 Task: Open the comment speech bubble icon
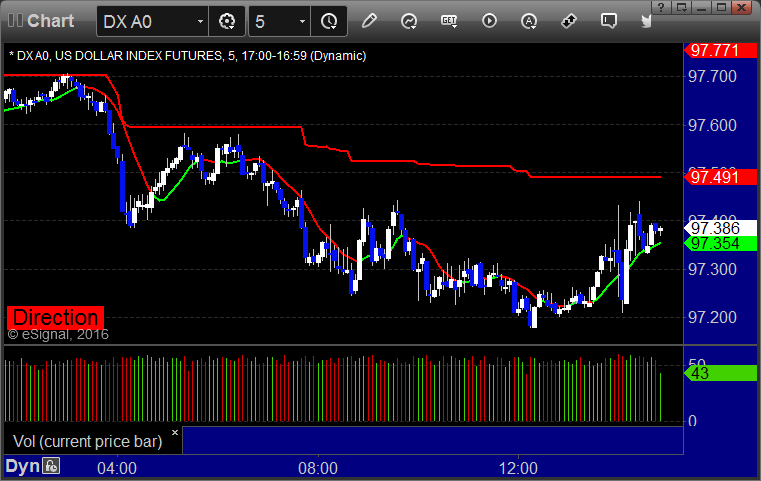point(609,21)
